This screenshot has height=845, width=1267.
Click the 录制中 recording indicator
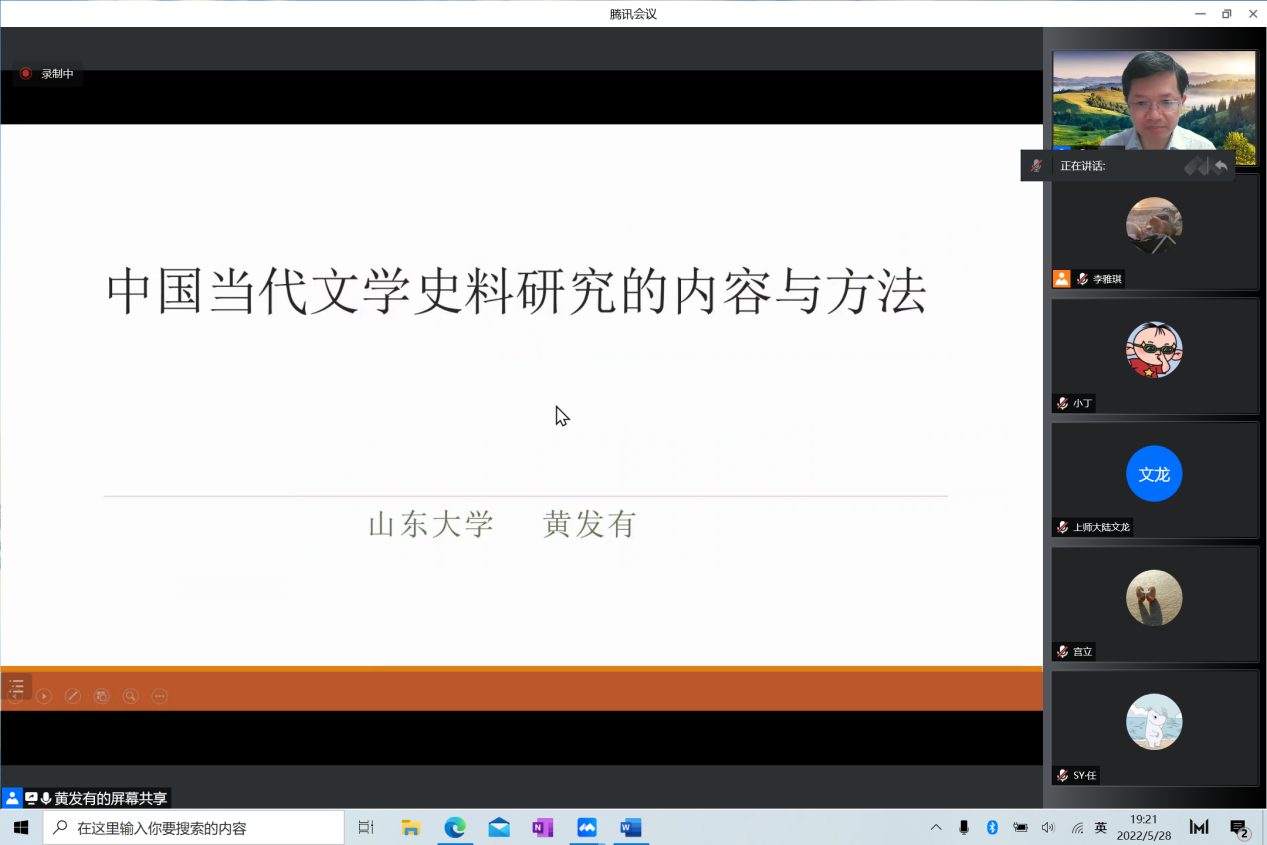[x=48, y=74]
